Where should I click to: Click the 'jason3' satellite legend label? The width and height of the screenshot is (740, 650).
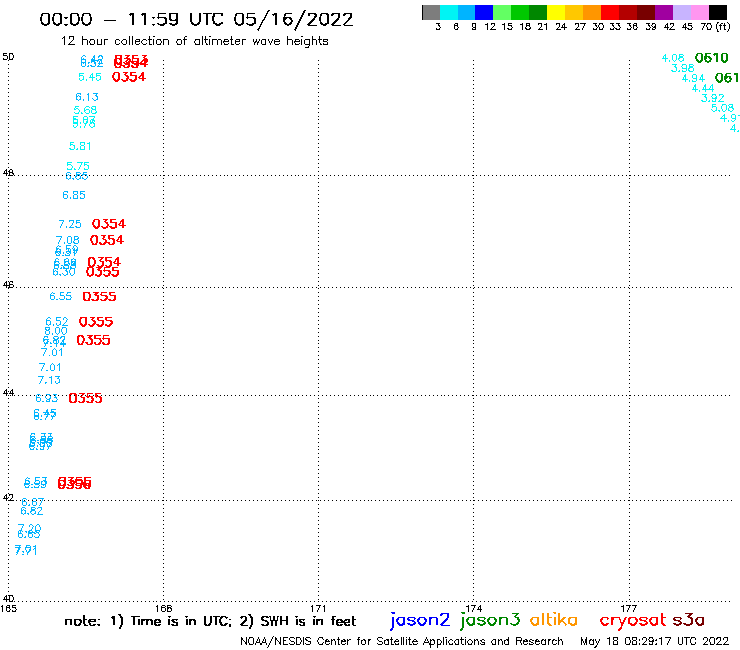pos(490,620)
